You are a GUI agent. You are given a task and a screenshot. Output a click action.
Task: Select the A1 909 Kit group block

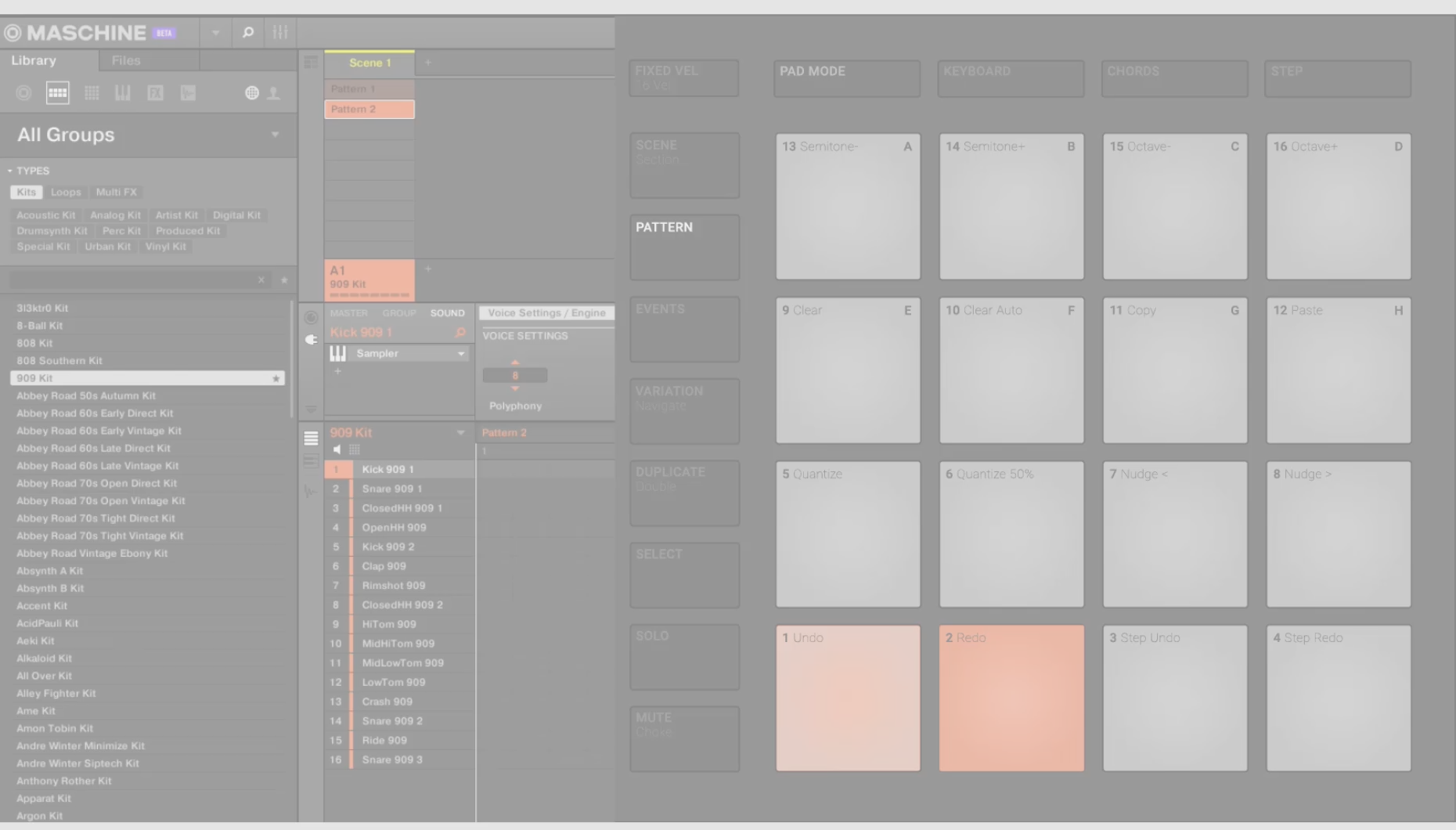pos(369,280)
